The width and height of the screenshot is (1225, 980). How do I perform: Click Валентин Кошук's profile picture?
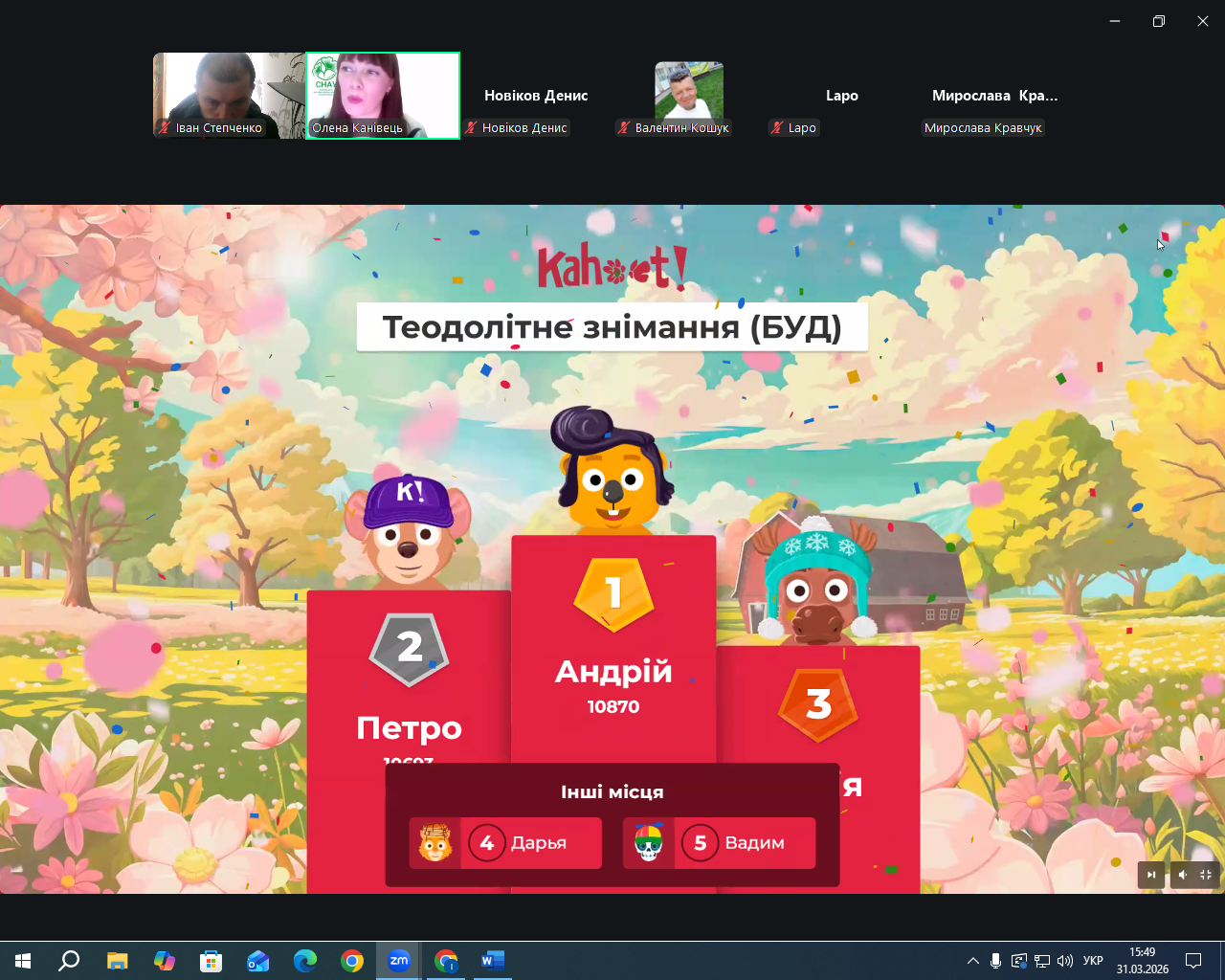(x=688, y=91)
